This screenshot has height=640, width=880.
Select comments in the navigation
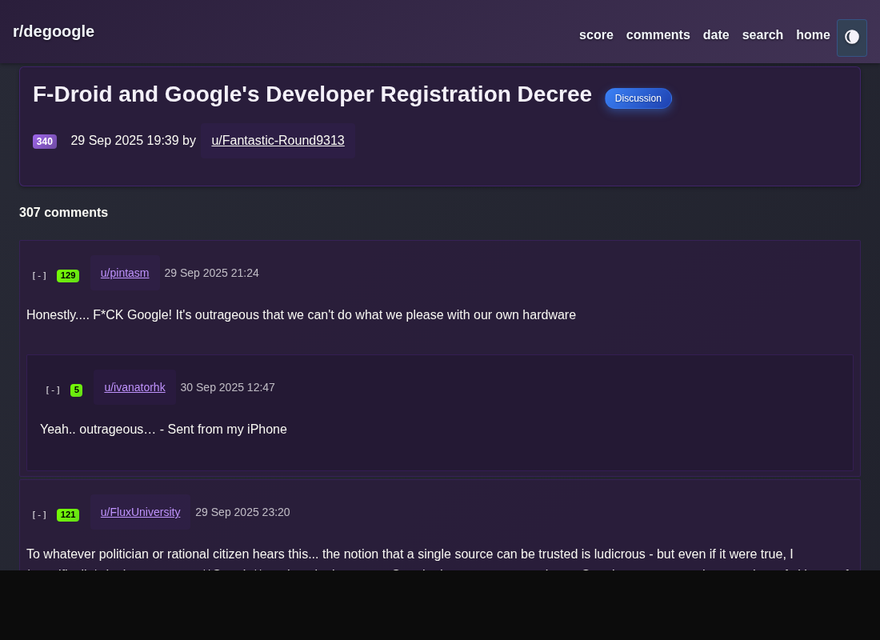pos(658,35)
